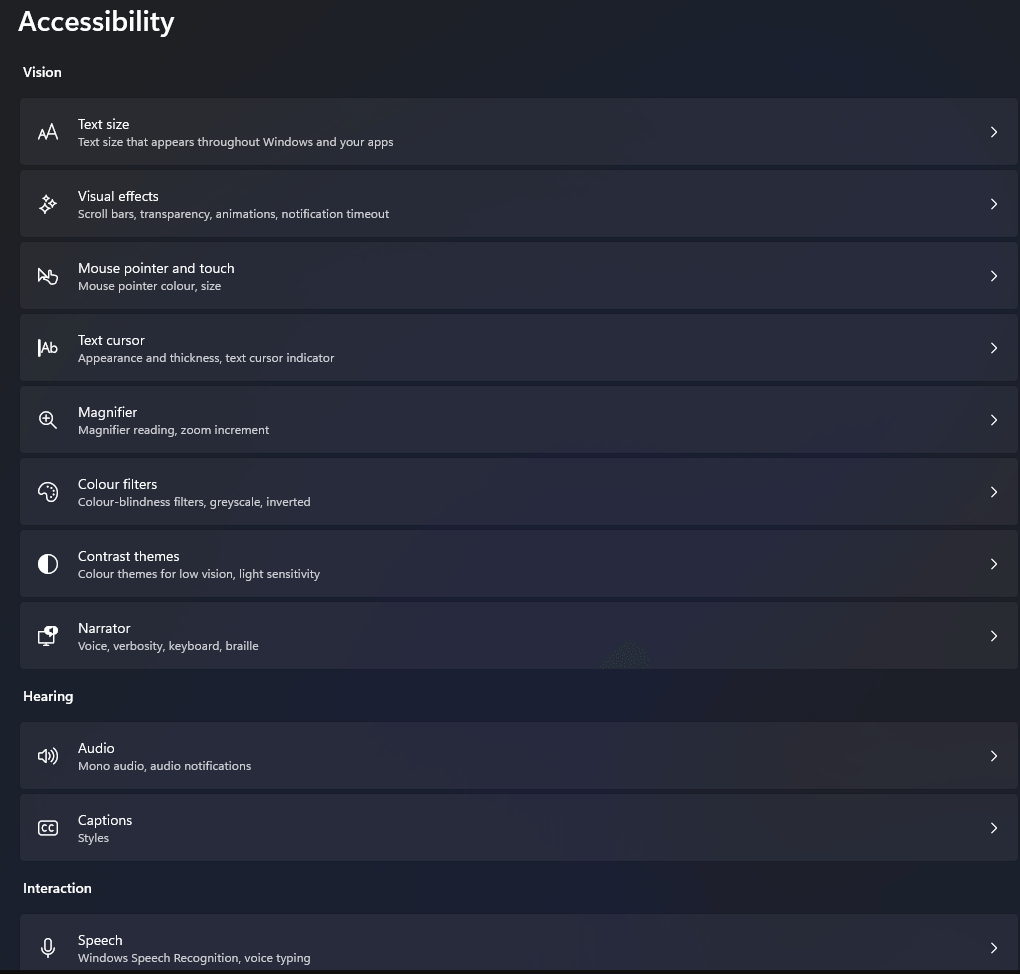1020x974 pixels.
Task: Expand Magnifier using its chevron arrow
Action: [993, 420]
